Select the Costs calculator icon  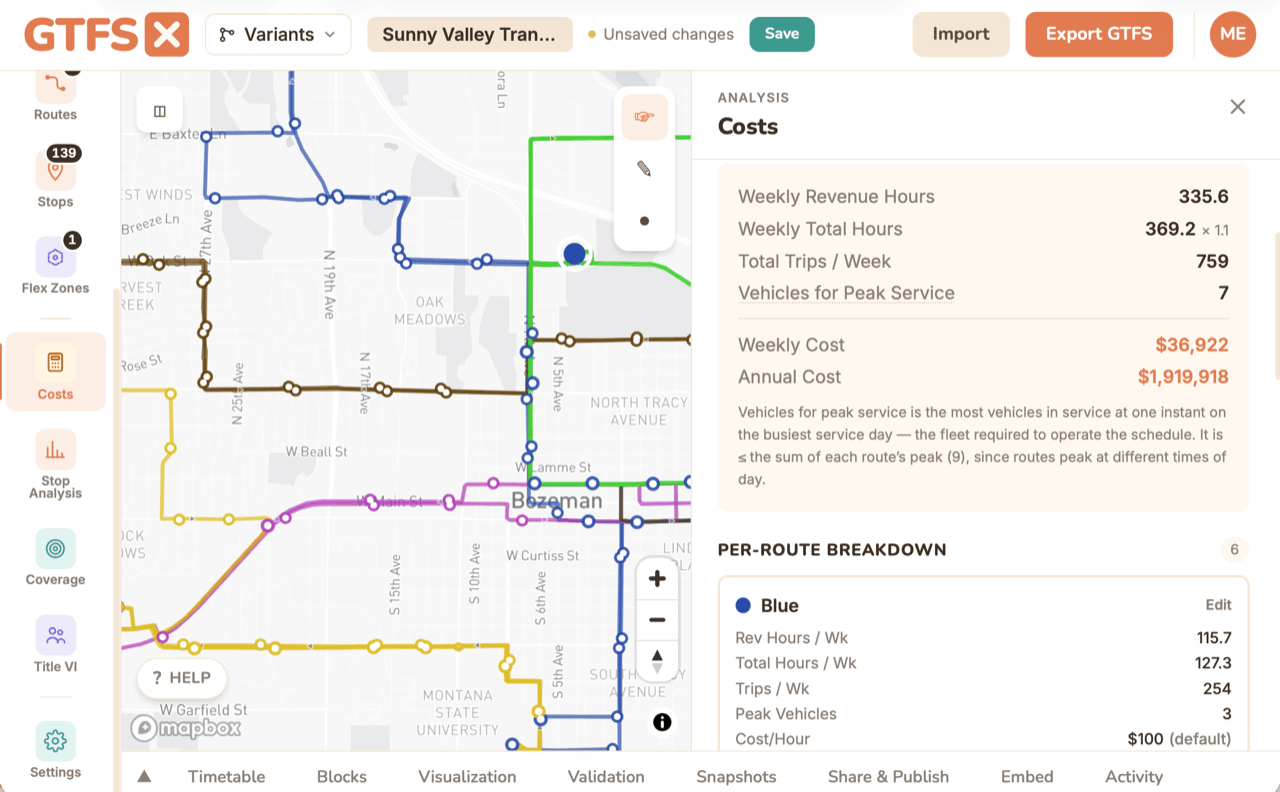pos(55,362)
